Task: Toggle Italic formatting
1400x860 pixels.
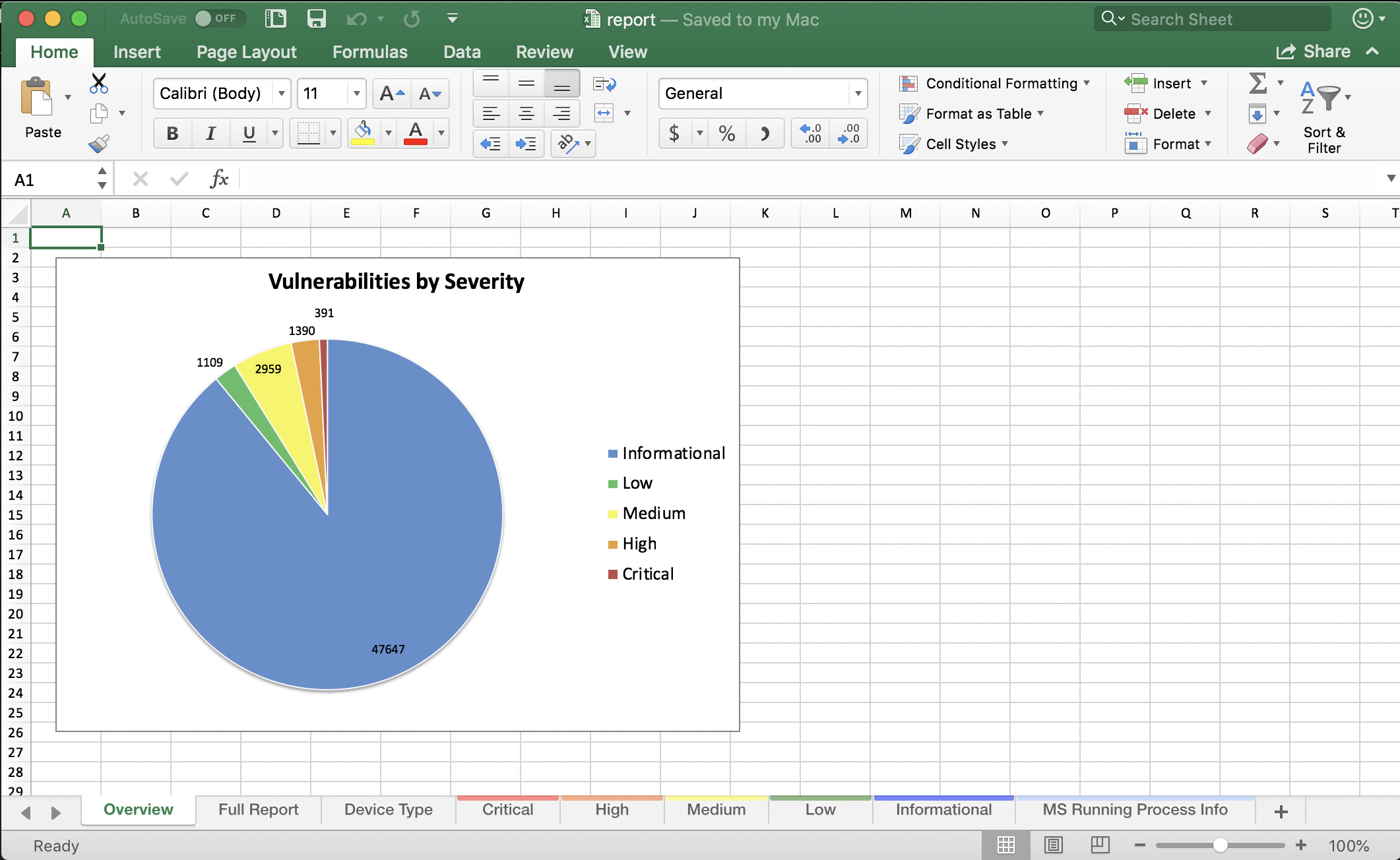Action: (x=210, y=134)
